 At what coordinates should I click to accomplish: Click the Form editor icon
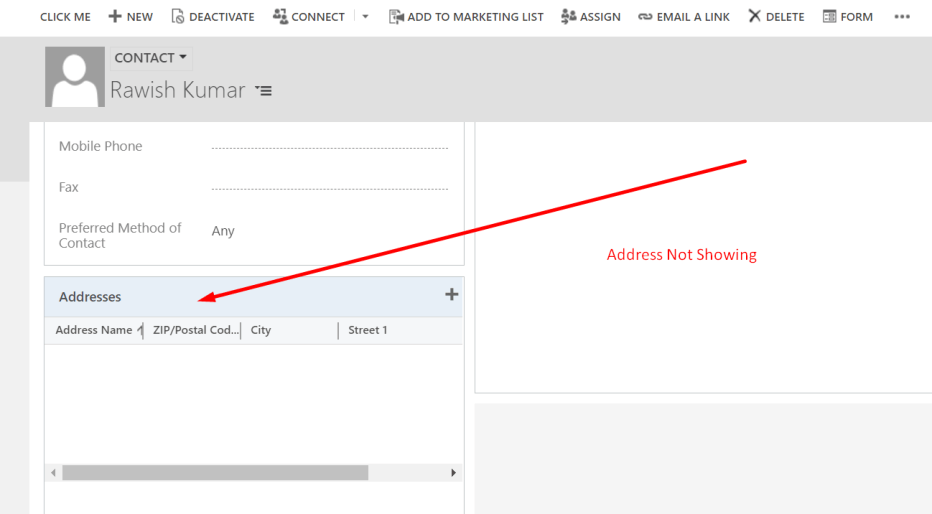(x=829, y=17)
